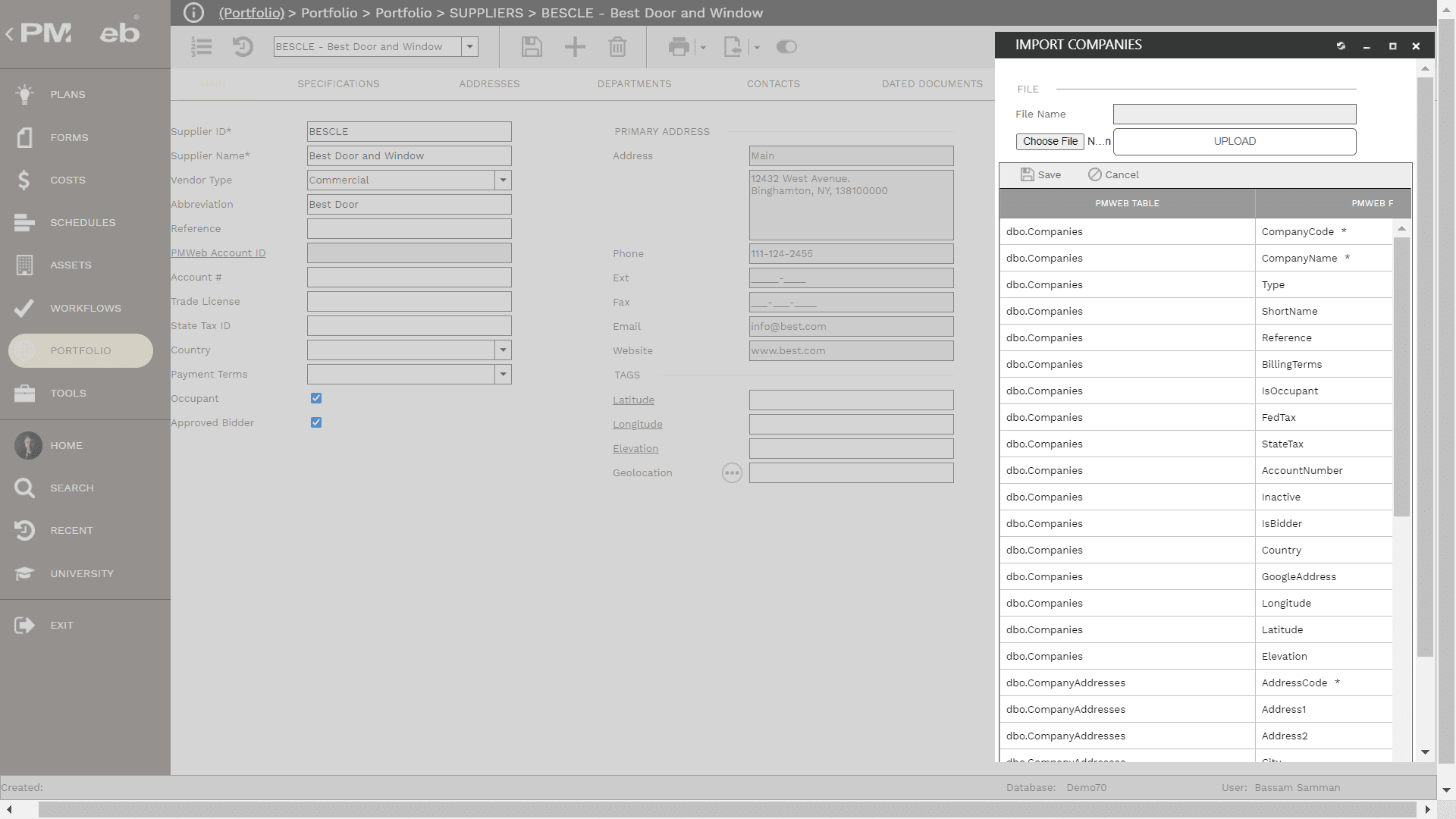Open the print preview icon
The width and height of the screenshot is (1456, 819).
coord(676,46)
